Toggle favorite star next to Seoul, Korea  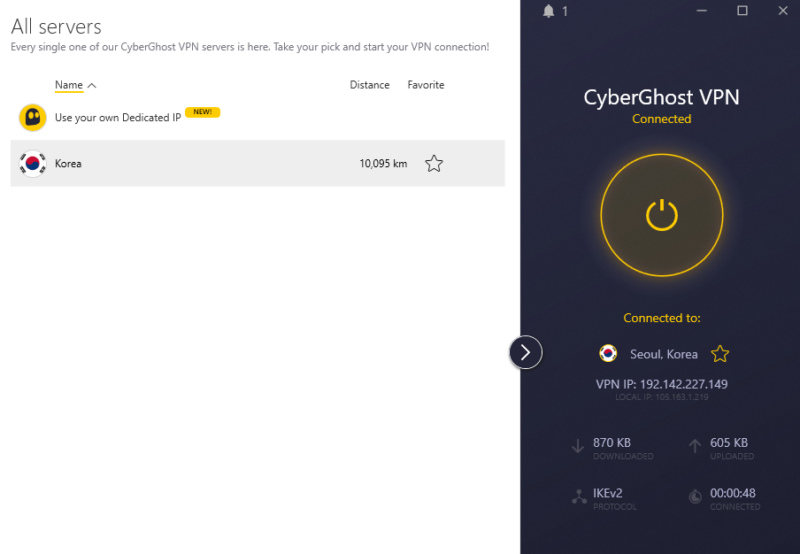(720, 354)
